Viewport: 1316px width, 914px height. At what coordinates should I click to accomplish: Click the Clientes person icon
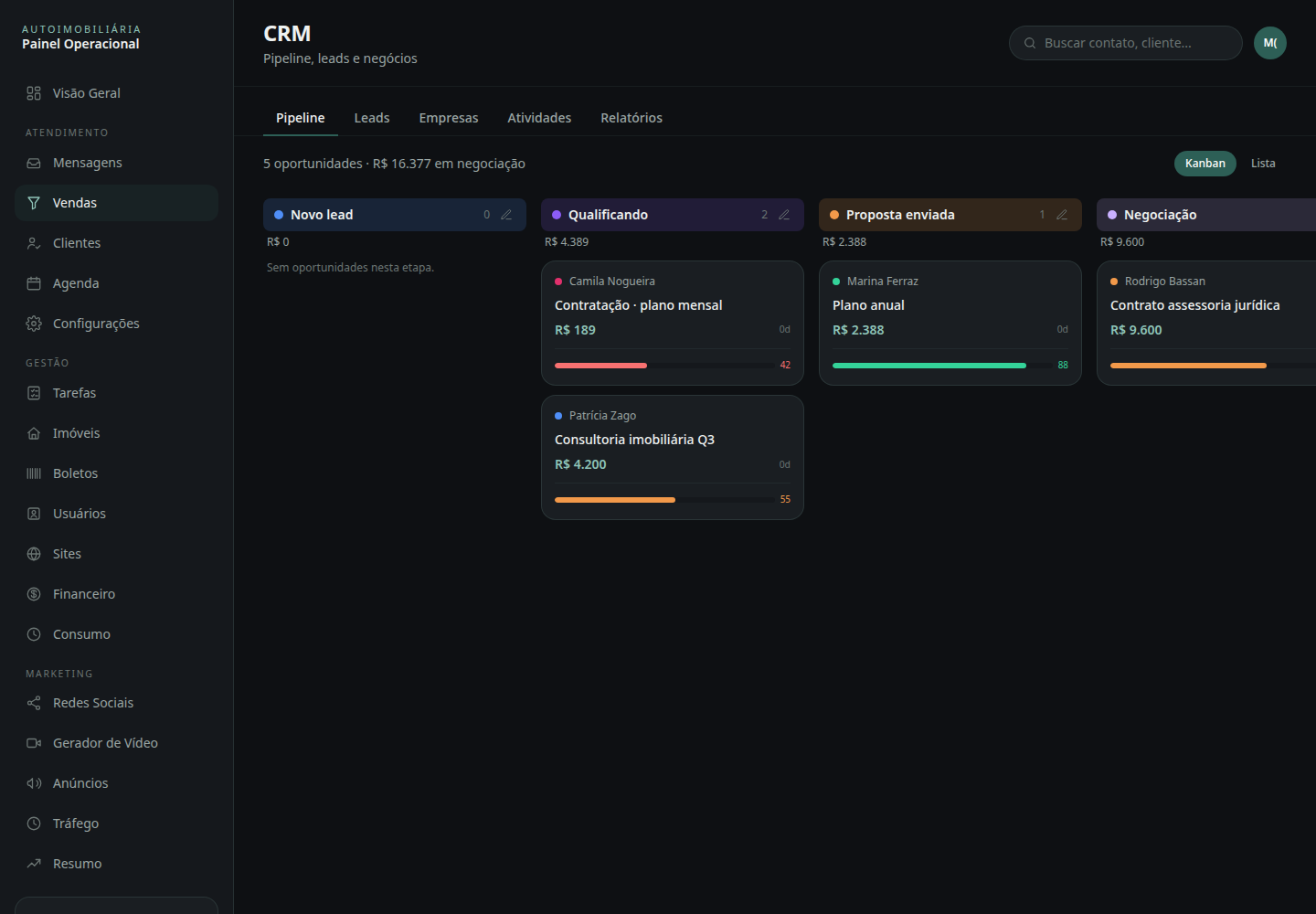click(x=34, y=243)
